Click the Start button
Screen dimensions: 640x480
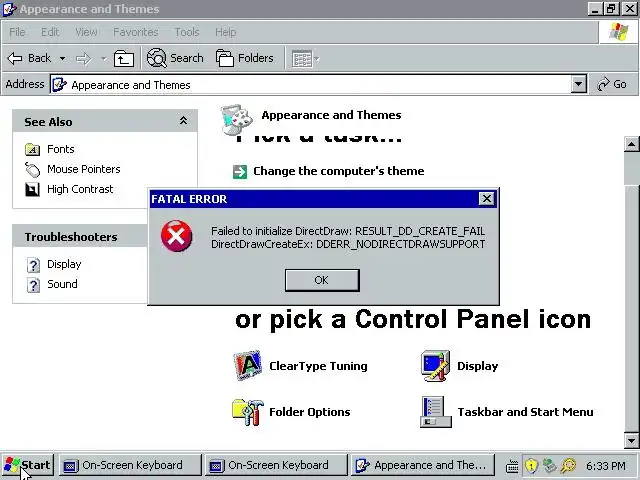(27, 465)
